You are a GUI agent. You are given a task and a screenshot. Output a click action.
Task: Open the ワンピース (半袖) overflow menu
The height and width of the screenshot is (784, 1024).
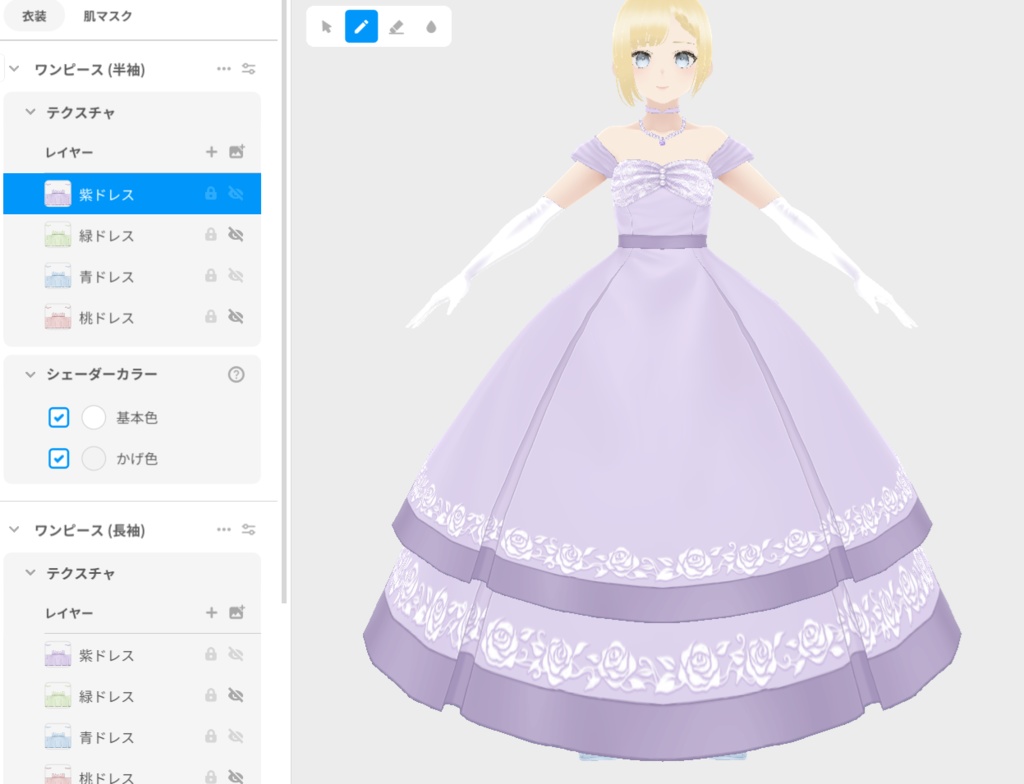point(224,68)
